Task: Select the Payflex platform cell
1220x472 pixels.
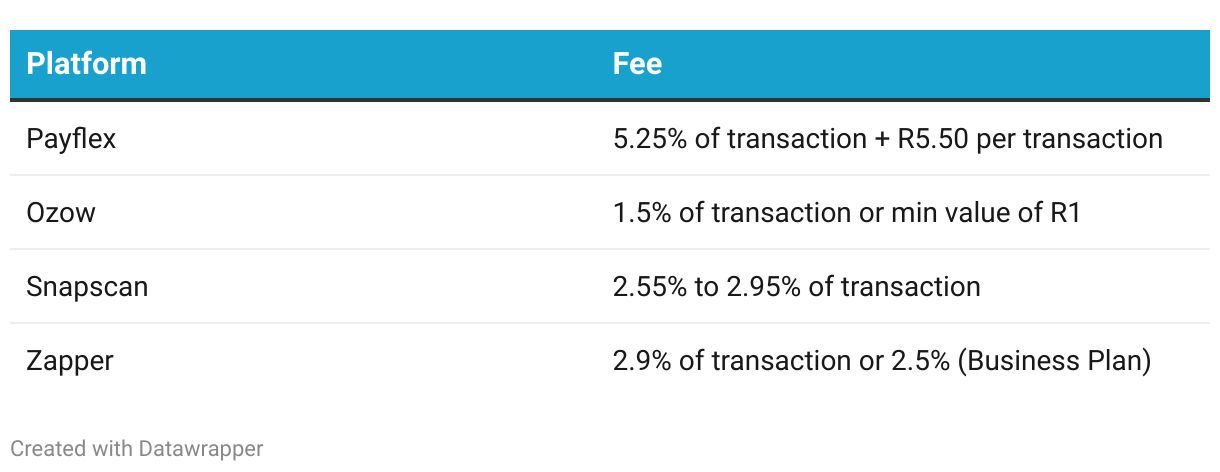Action: (x=72, y=138)
